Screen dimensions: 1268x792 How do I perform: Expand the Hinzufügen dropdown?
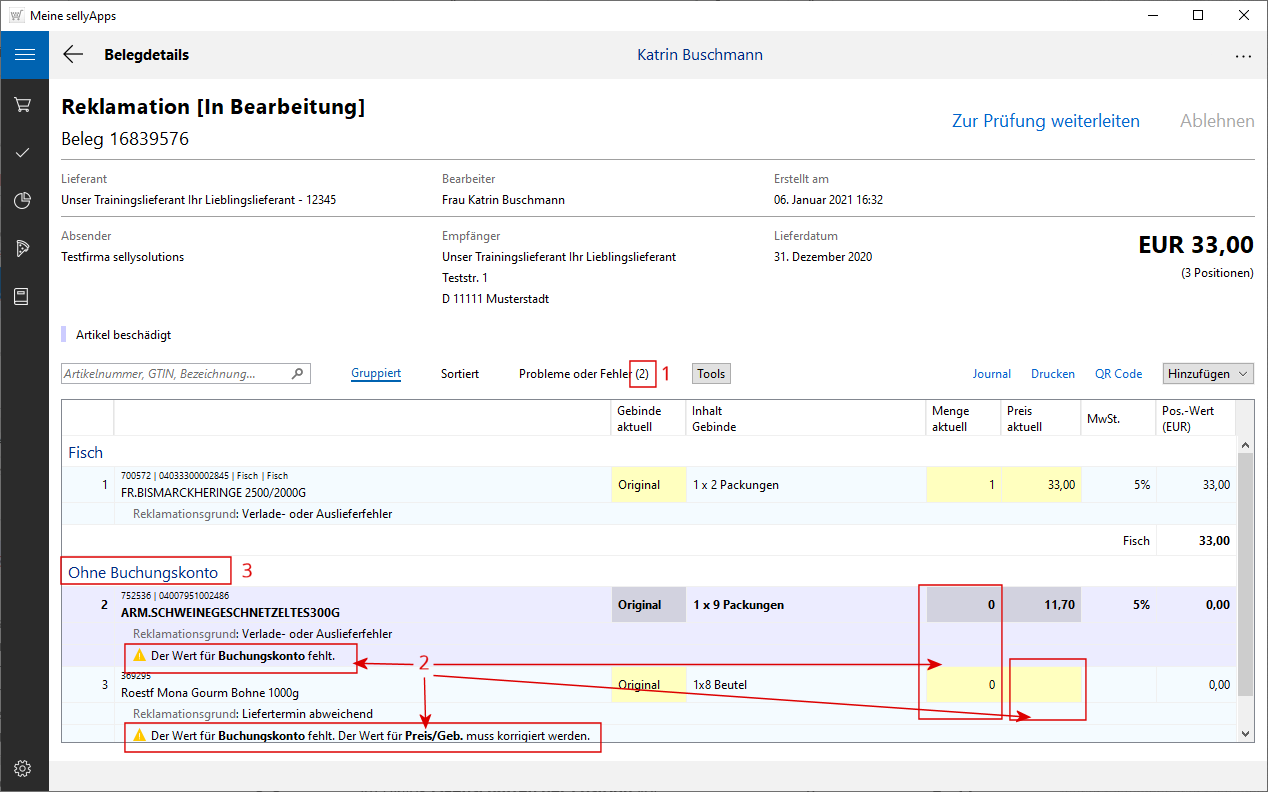pos(1209,373)
